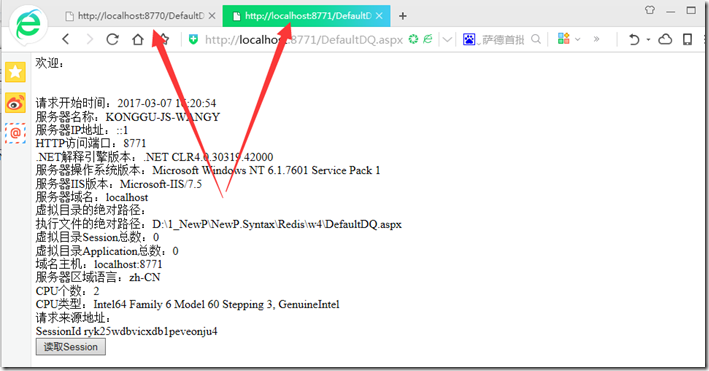Expand the address bar dropdown arrow

pyautogui.click(x=447, y=40)
